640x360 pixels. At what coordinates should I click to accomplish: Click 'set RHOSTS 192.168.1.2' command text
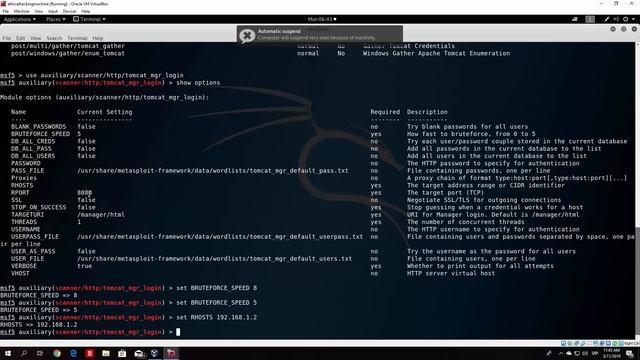[216, 317]
